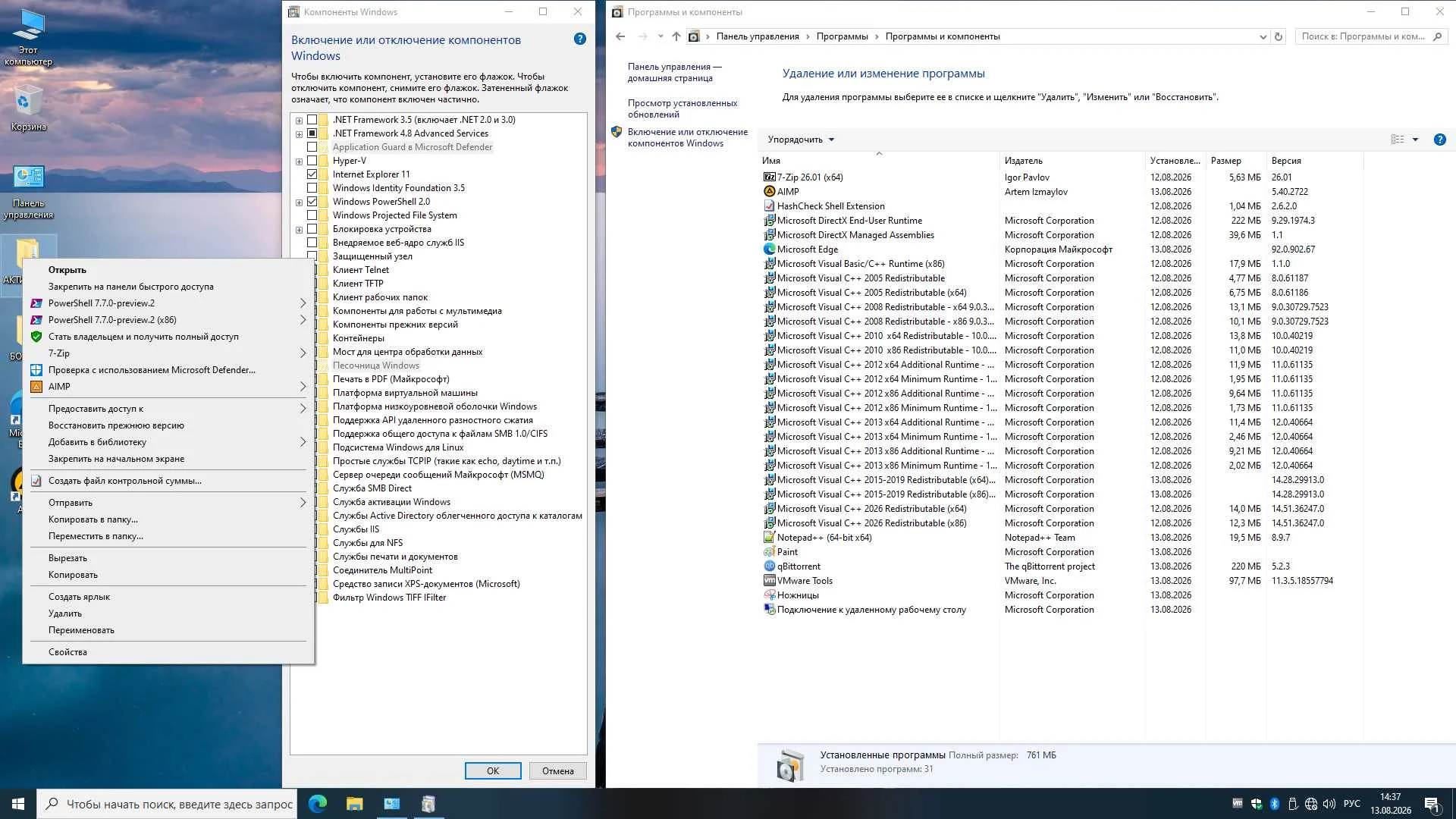Go back in Программы и компоненты window

[620, 36]
